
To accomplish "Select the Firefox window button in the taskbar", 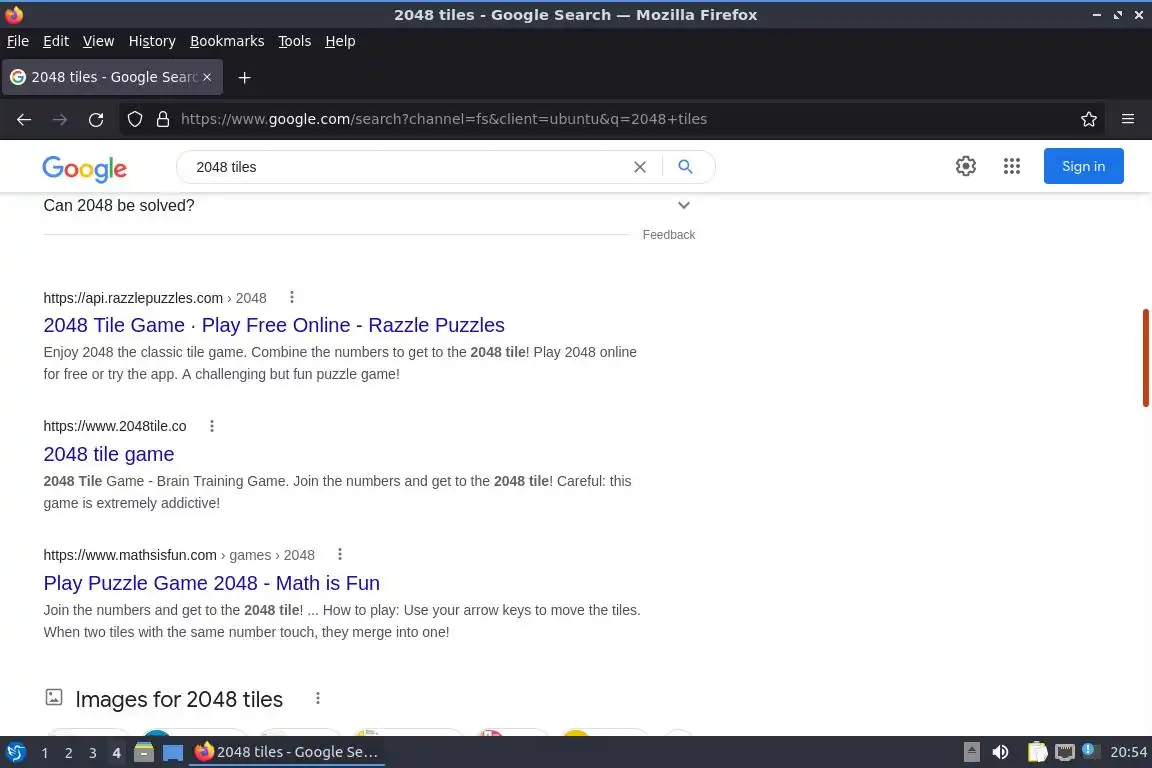I will click(x=287, y=752).
